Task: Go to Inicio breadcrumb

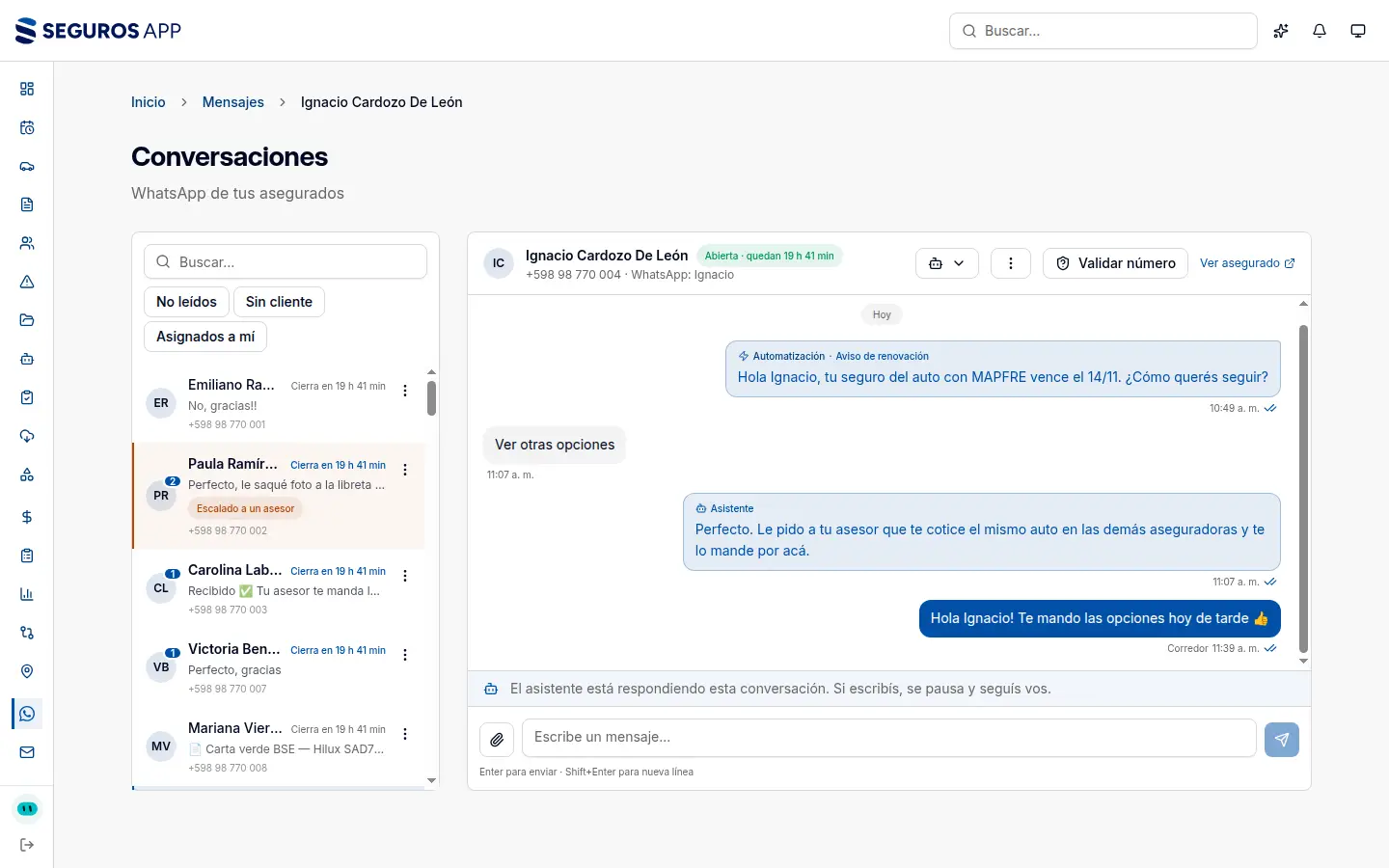Action: 149,102
